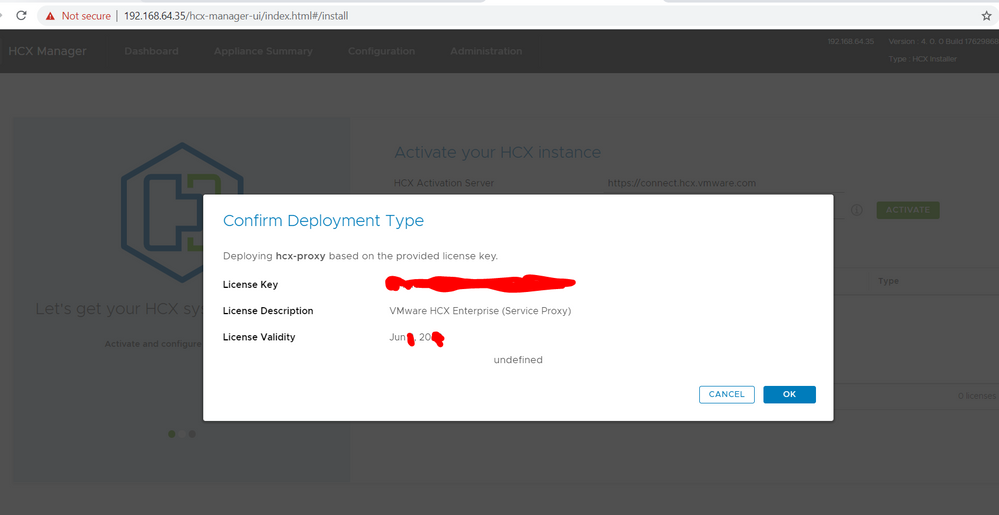The height and width of the screenshot is (515, 999).
Task: Click the Confirm Deployment Type heading
Action: [x=323, y=221]
